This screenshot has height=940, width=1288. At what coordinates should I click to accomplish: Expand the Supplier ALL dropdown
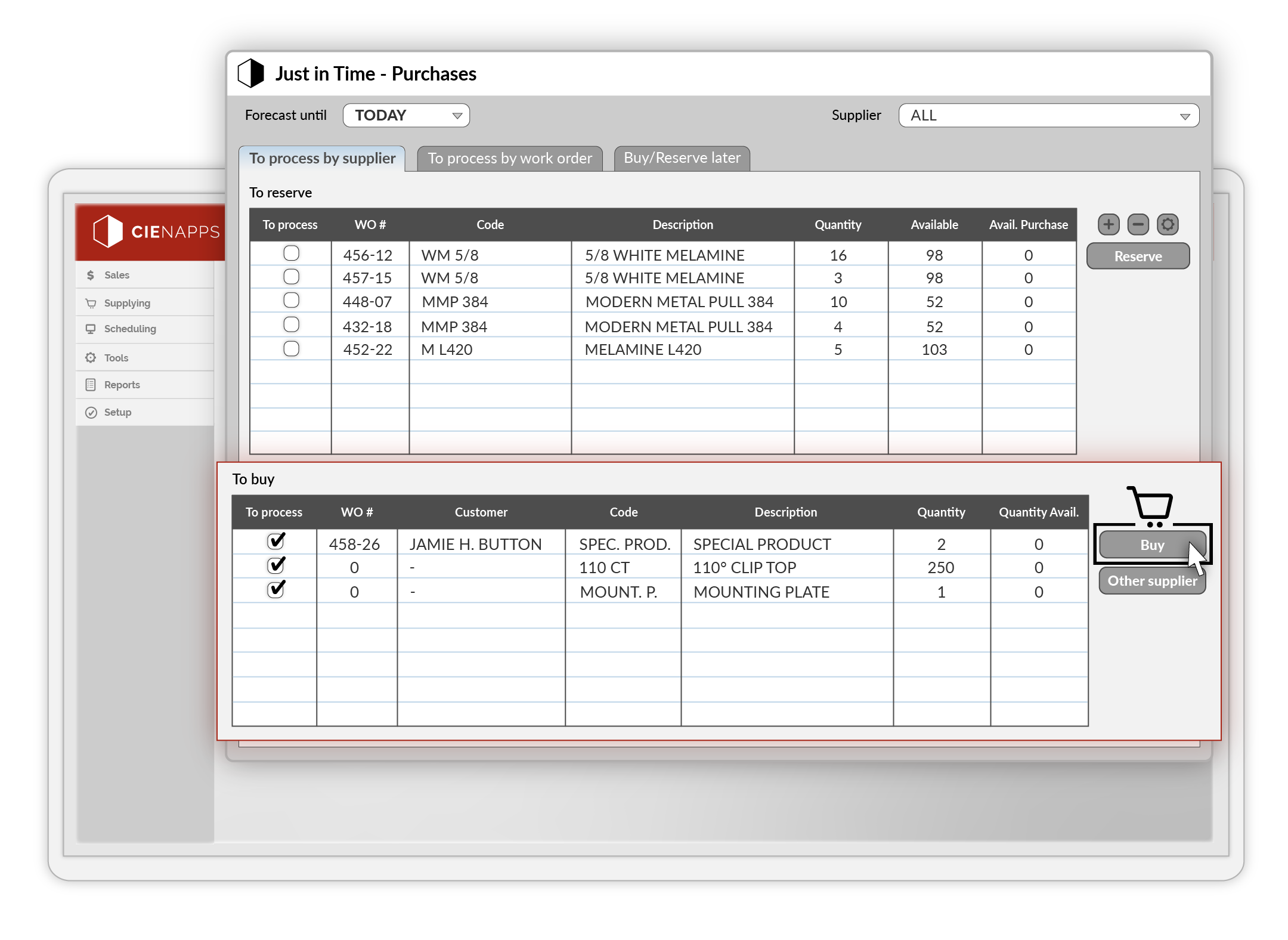[x=1048, y=116]
